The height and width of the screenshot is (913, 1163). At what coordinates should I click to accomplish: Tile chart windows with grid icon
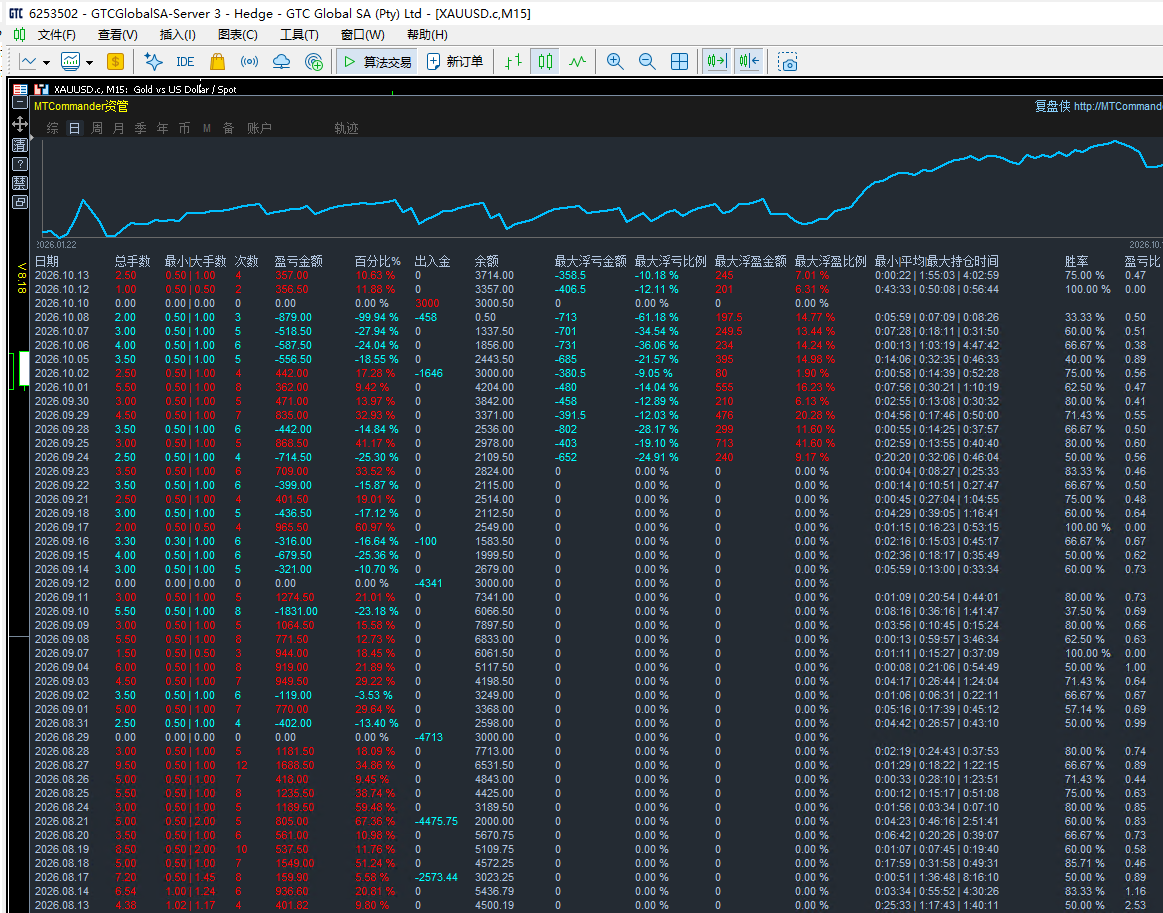tap(679, 62)
